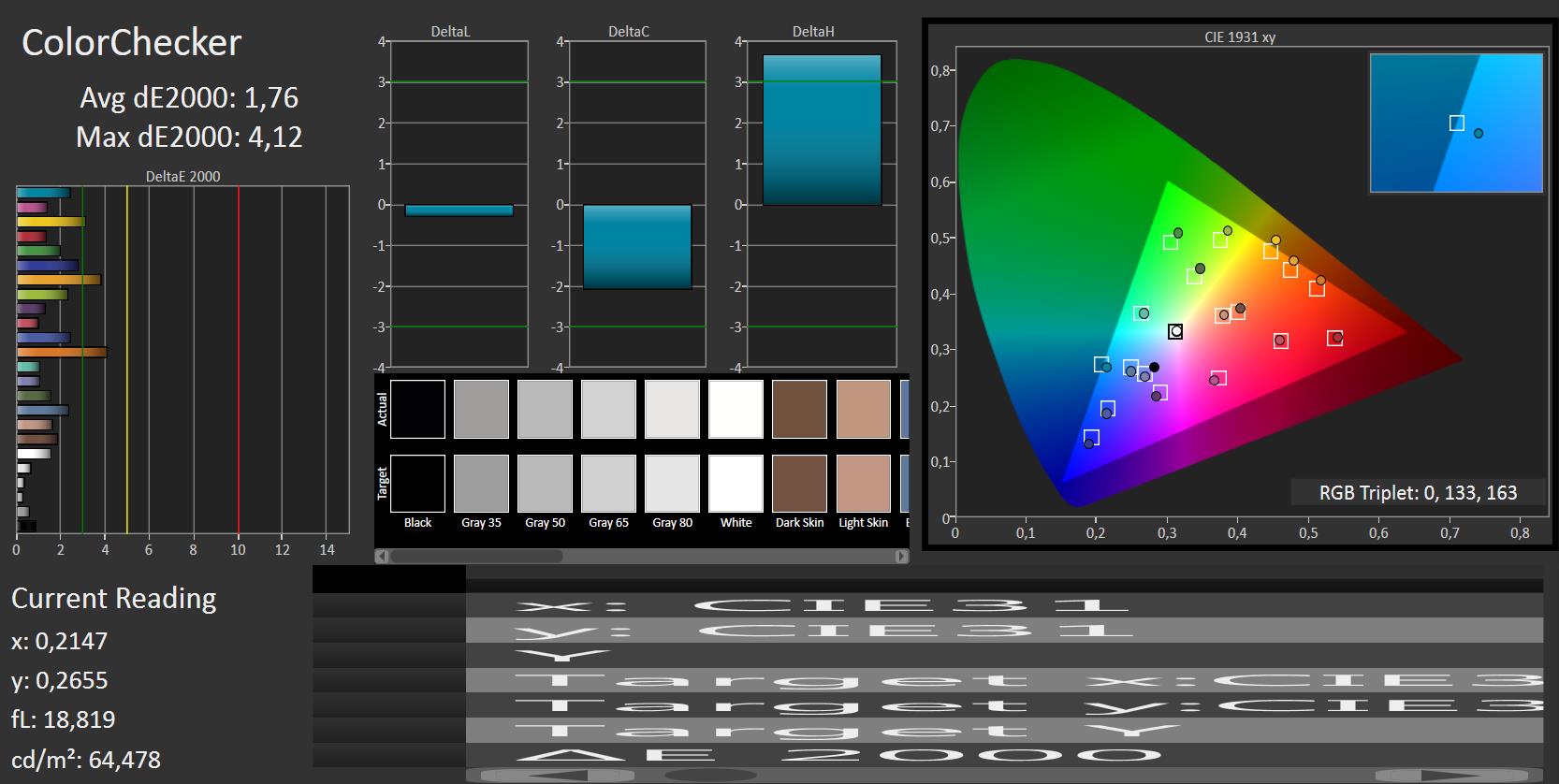Click the DeltaC bar
This screenshot has height=784, width=1559.
tap(637, 247)
